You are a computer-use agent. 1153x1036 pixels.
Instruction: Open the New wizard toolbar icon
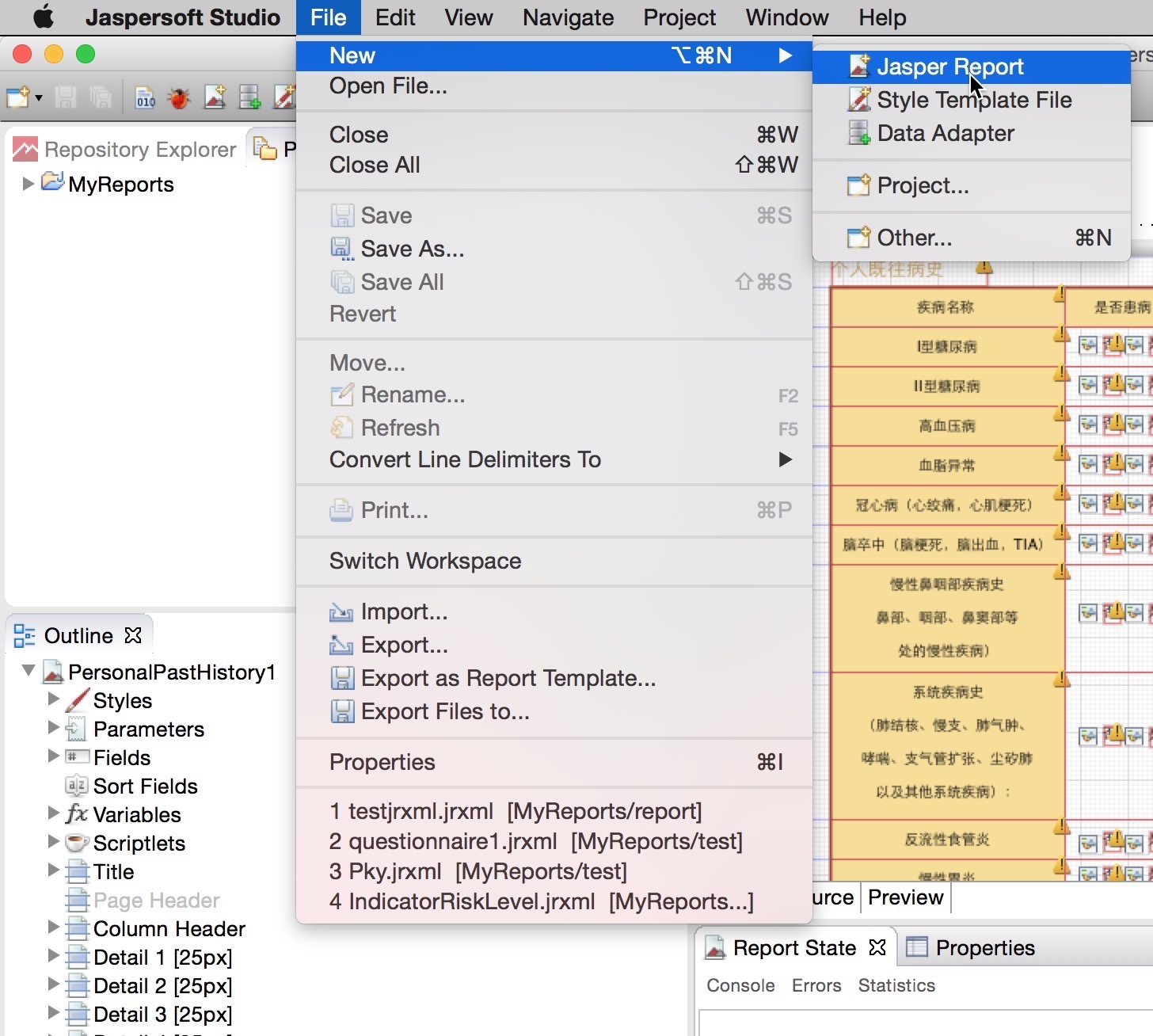point(17,97)
